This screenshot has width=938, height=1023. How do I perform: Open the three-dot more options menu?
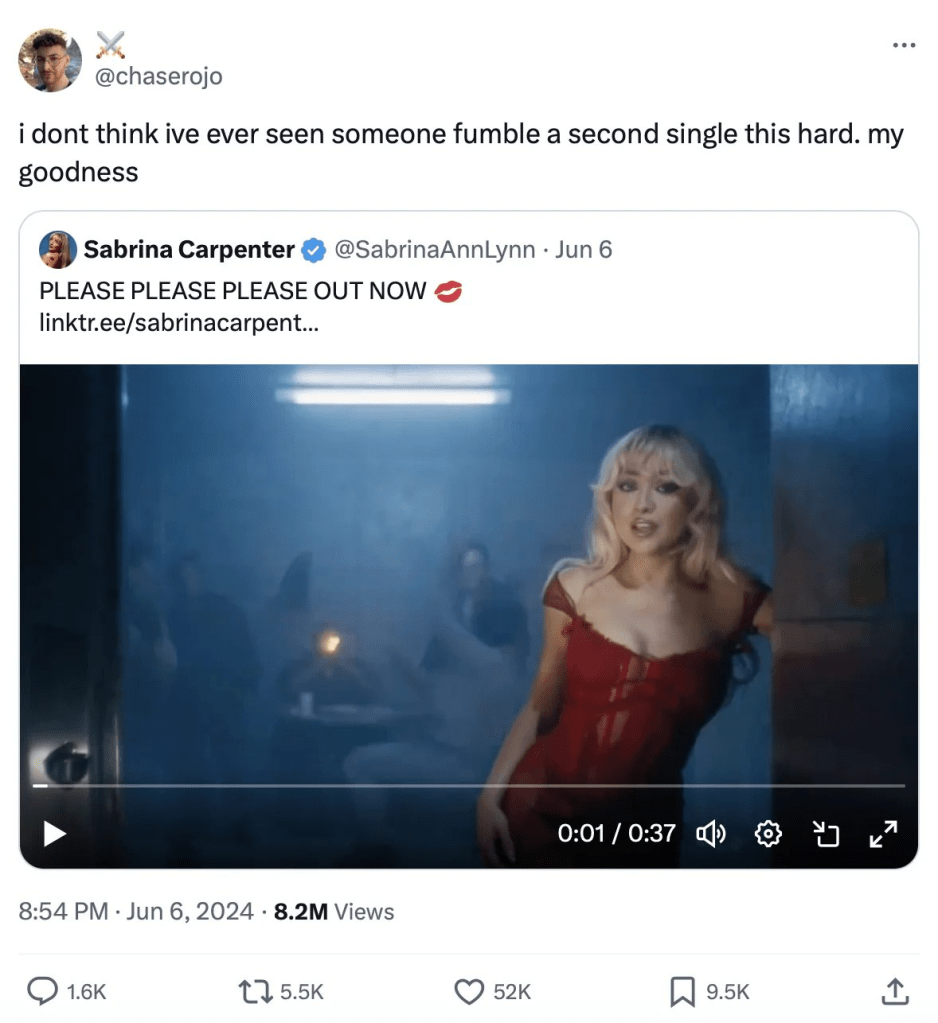point(903,45)
